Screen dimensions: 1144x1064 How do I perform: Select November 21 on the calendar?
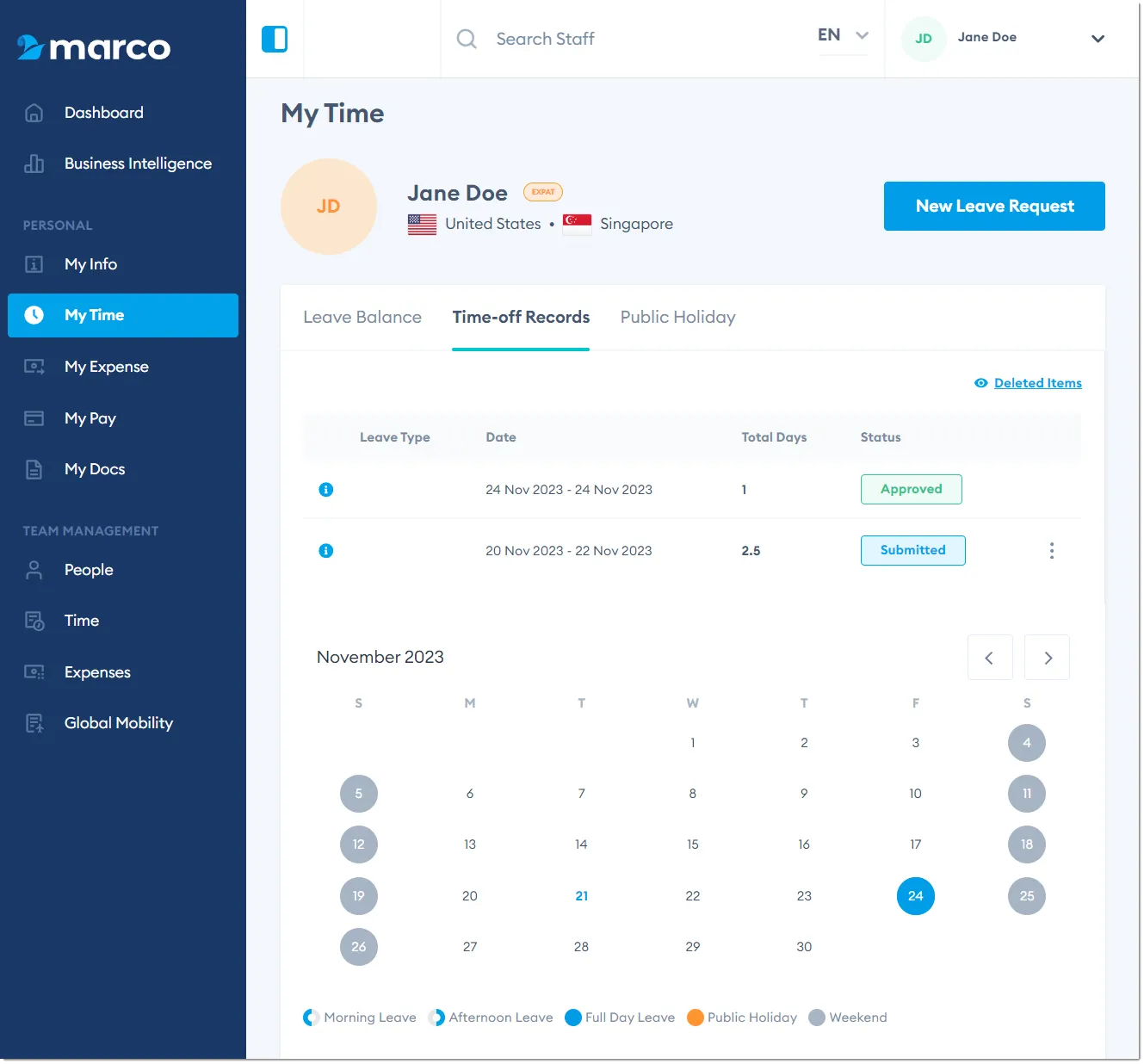pos(582,896)
